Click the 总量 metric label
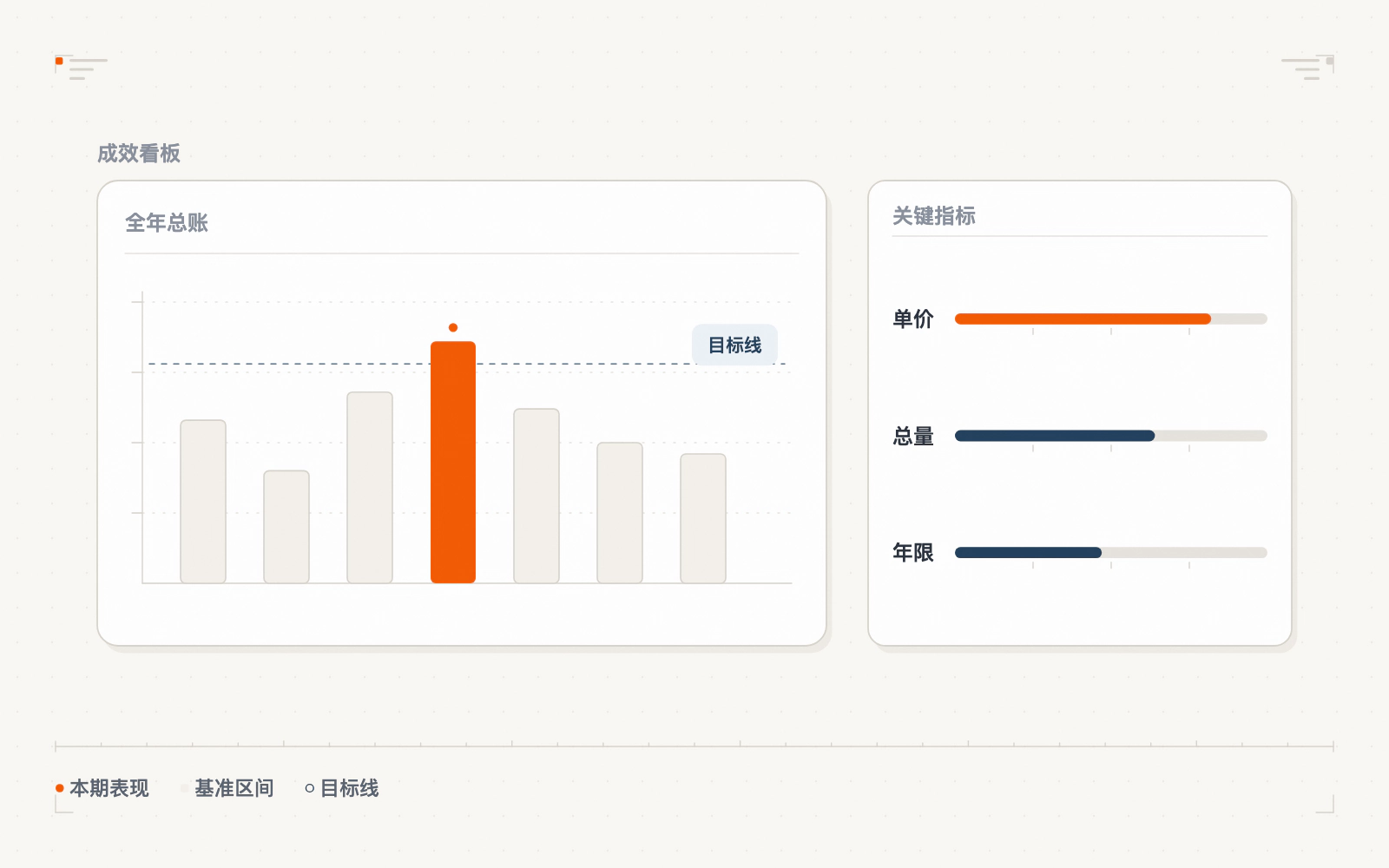The width and height of the screenshot is (1389, 868). 913,436
